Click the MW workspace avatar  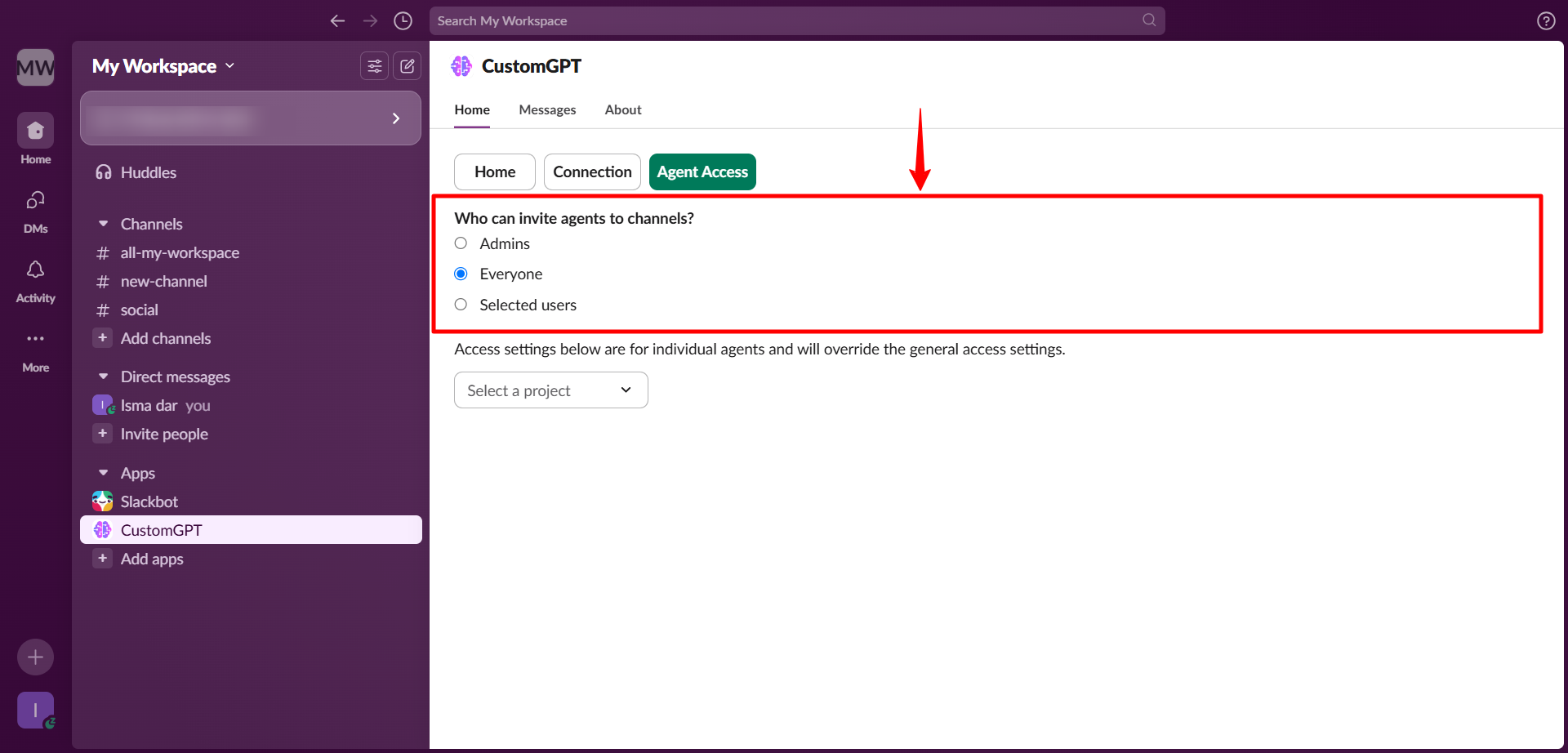click(x=36, y=67)
